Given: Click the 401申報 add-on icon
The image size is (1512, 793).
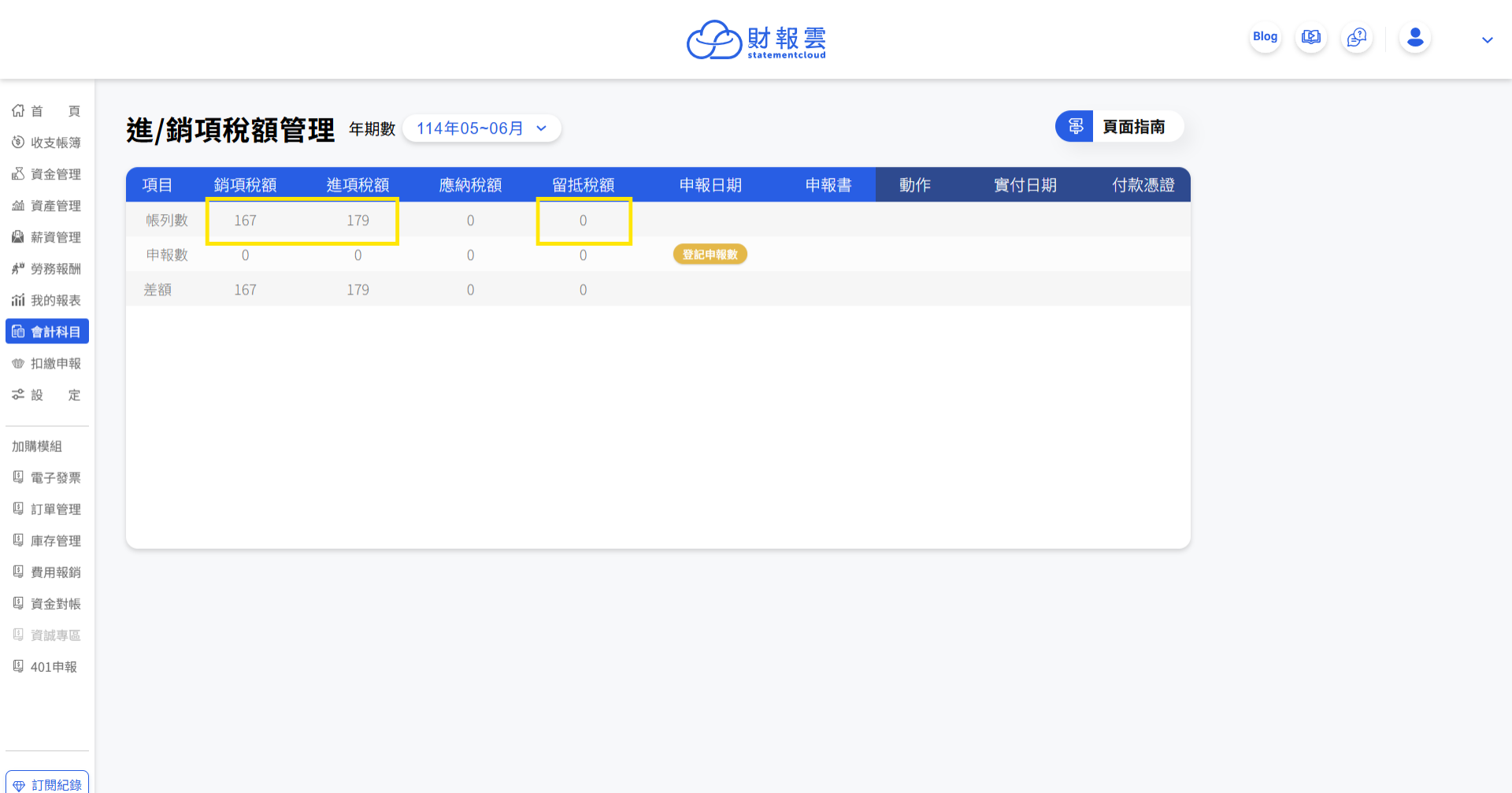Looking at the screenshot, I should point(18,666).
